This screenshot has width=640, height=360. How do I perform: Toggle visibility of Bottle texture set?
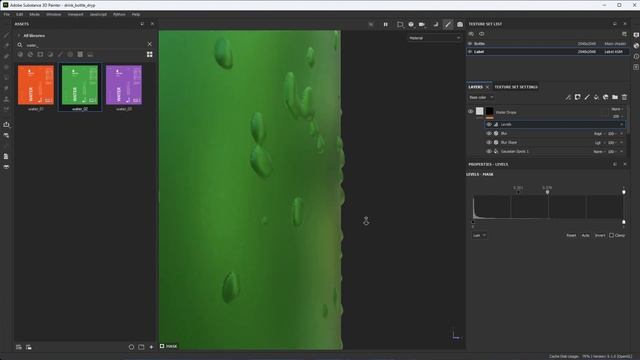coord(470,44)
